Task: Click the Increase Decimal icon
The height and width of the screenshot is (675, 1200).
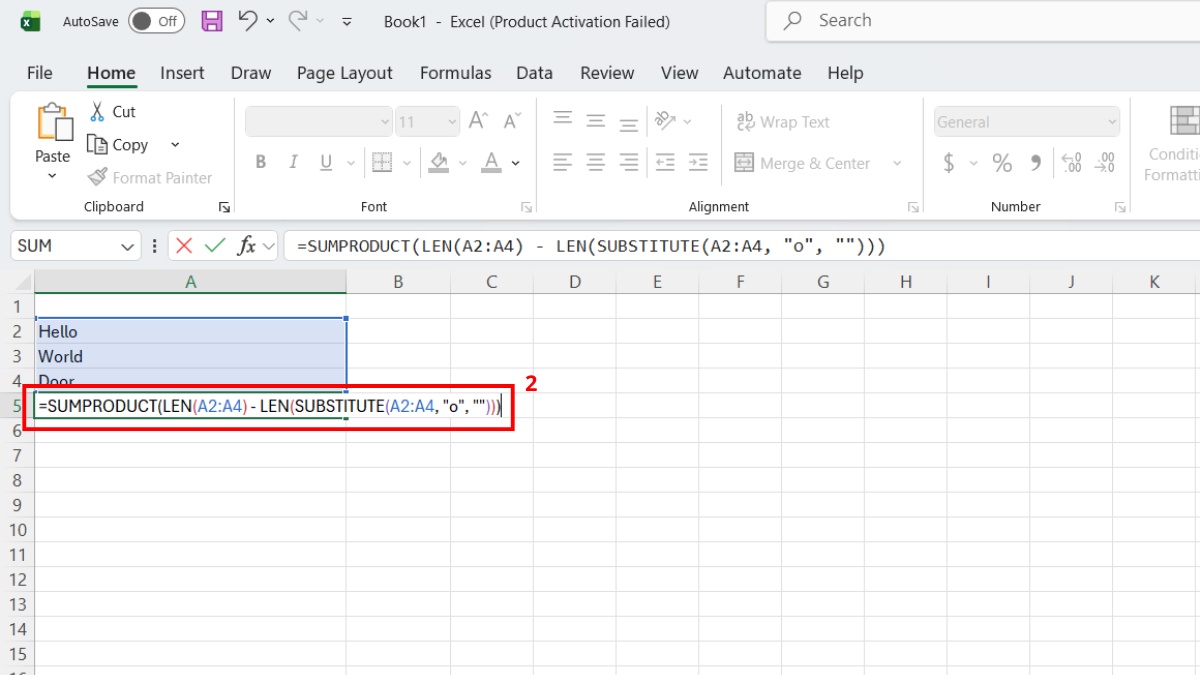Action: tap(1070, 163)
